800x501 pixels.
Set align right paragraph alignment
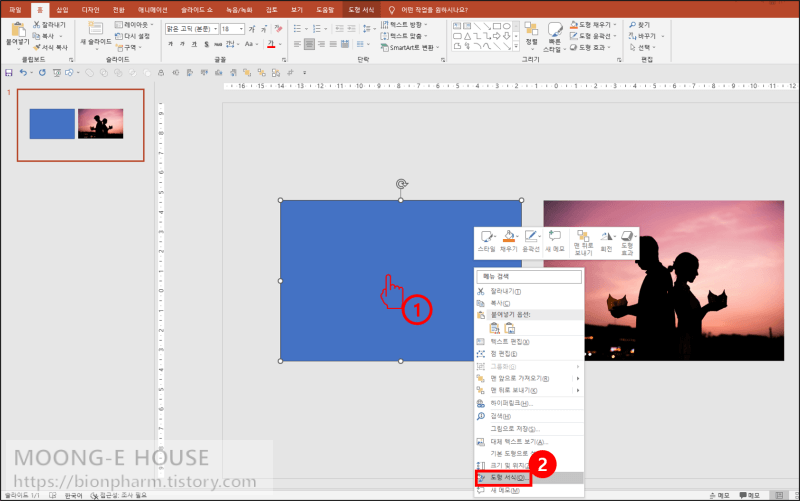321,44
